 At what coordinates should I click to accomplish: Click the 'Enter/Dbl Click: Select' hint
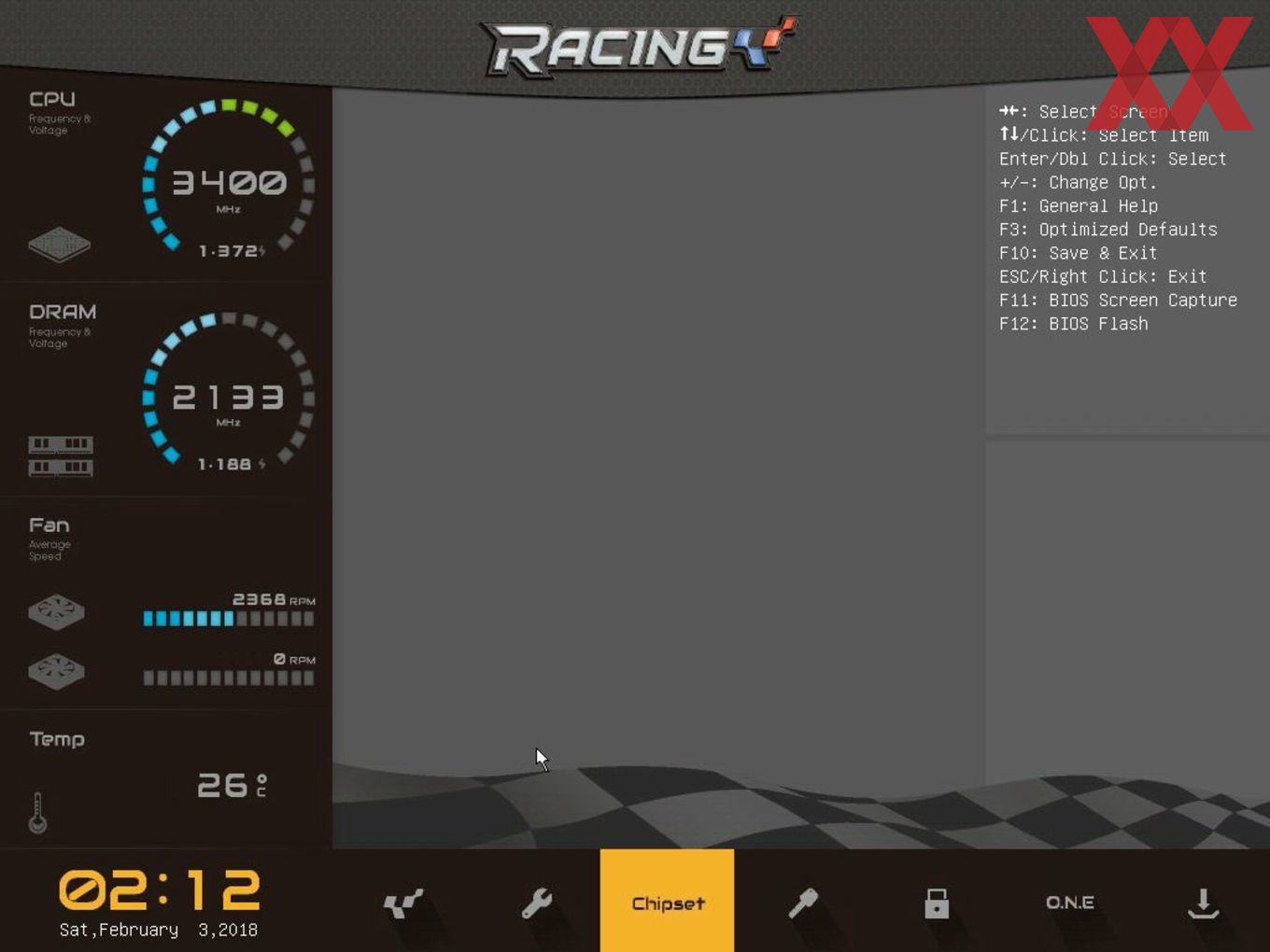coord(1113,159)
